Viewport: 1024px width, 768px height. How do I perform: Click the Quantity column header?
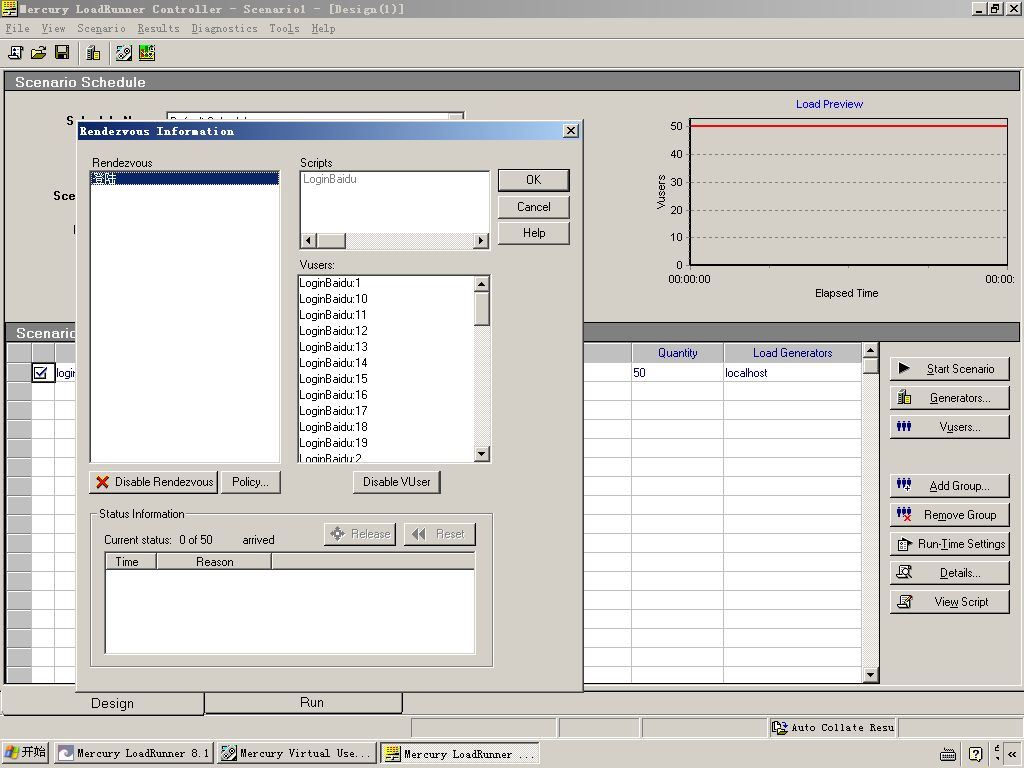[x=677, y=353]
